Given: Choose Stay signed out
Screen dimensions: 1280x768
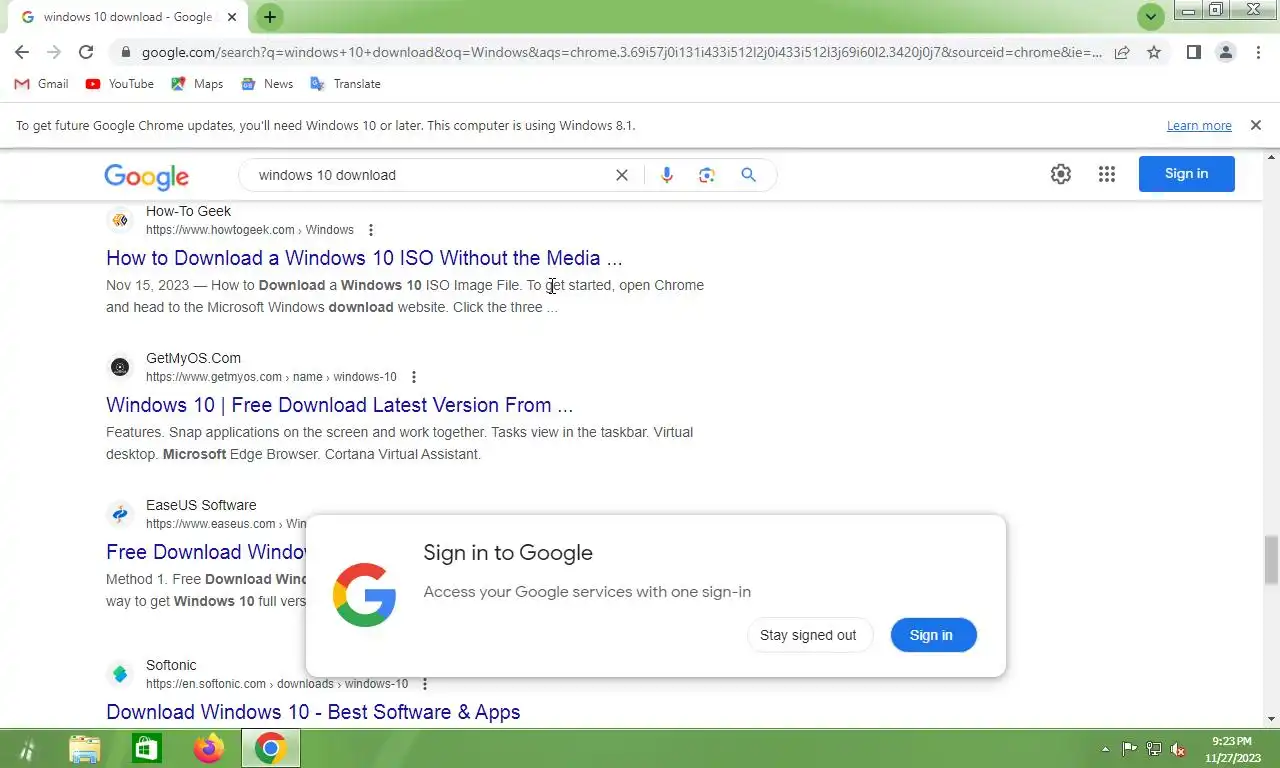Looking at the screenshot, I should pos(808,635).
